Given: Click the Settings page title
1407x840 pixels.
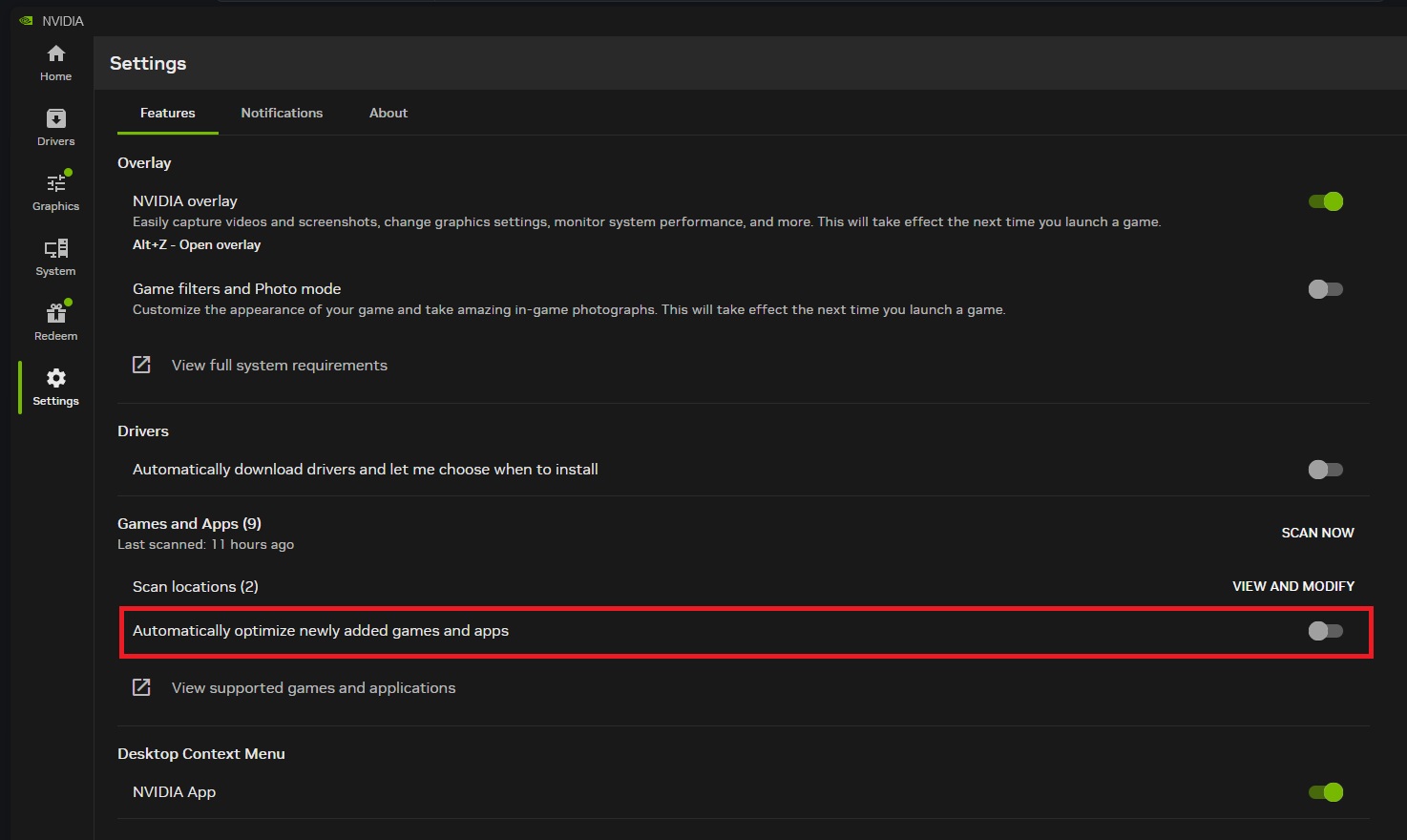Looking at the screenshot, I should pyautogui.click(x=148, y=63).
